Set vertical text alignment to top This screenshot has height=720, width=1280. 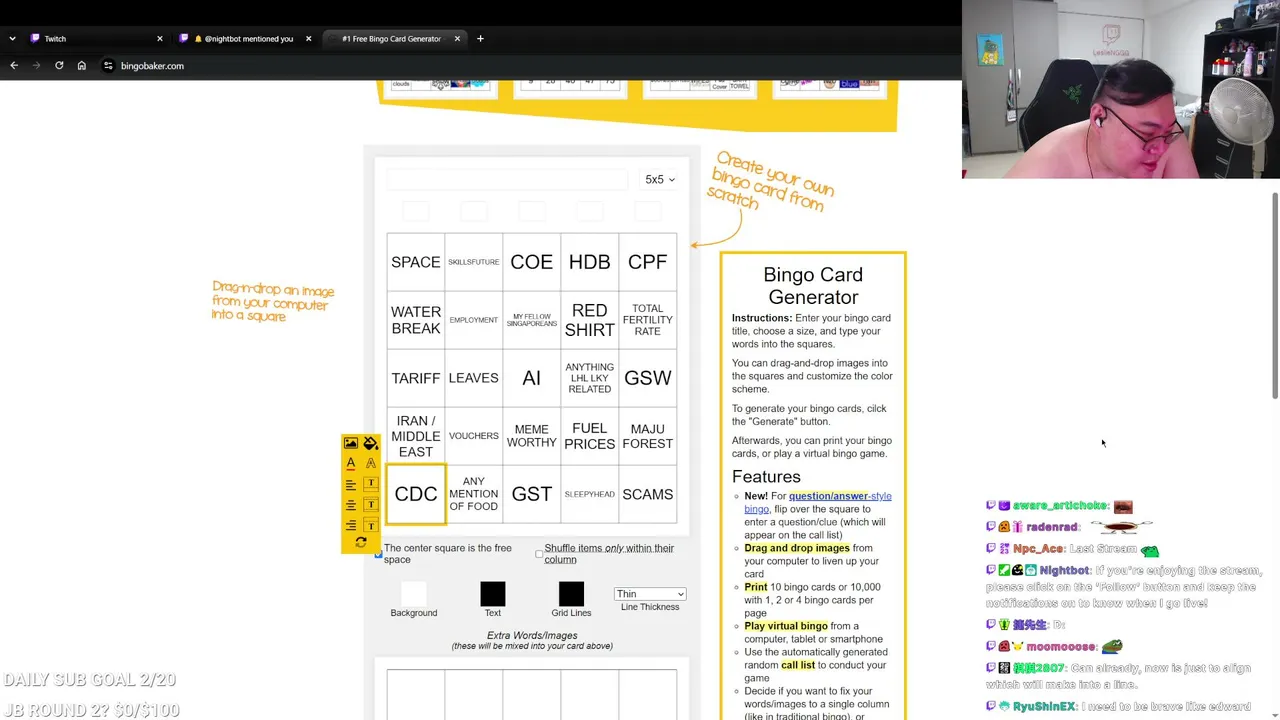pos(371,484)
